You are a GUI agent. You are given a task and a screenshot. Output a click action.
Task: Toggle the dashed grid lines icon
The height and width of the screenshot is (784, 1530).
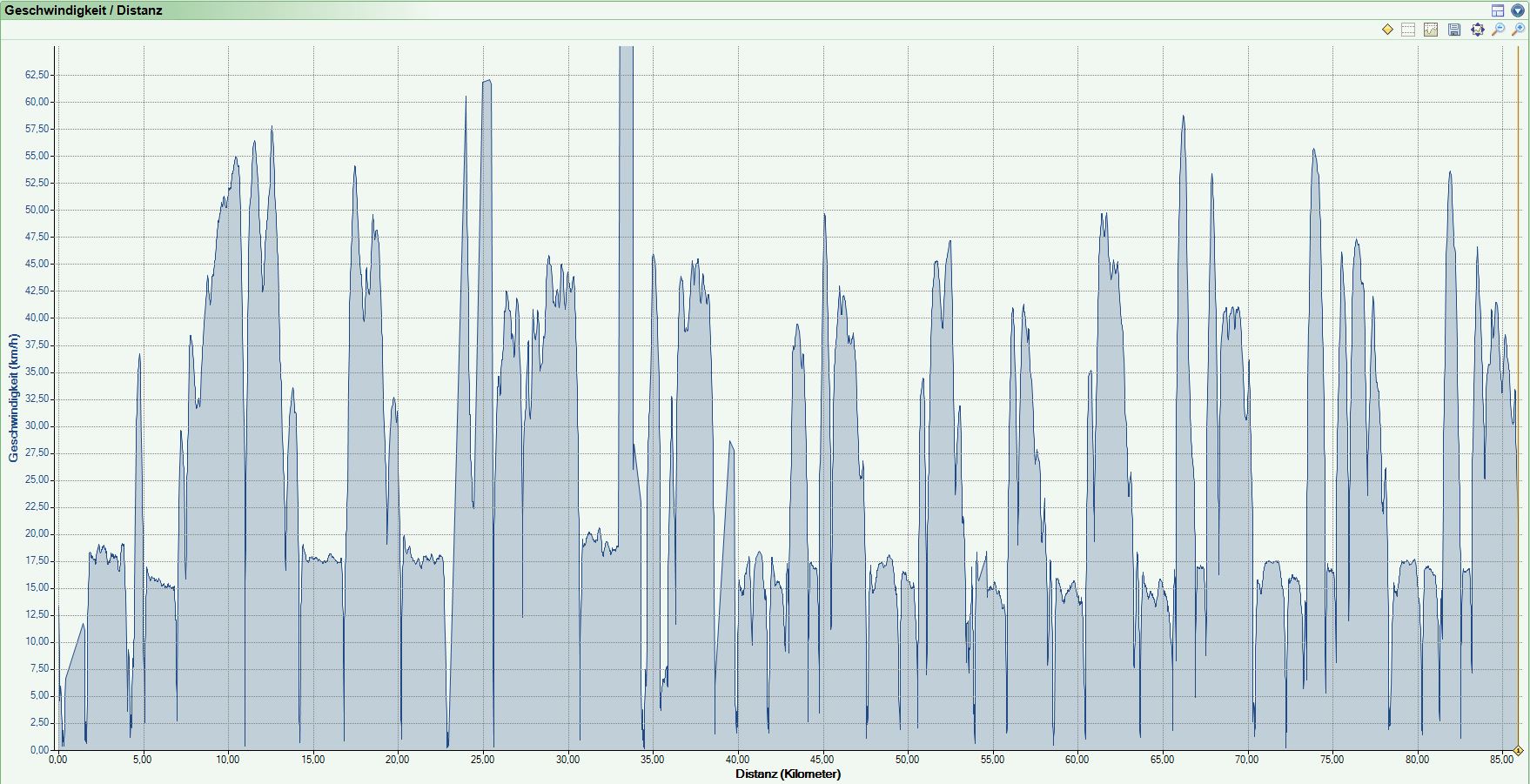click(1408, 30)
